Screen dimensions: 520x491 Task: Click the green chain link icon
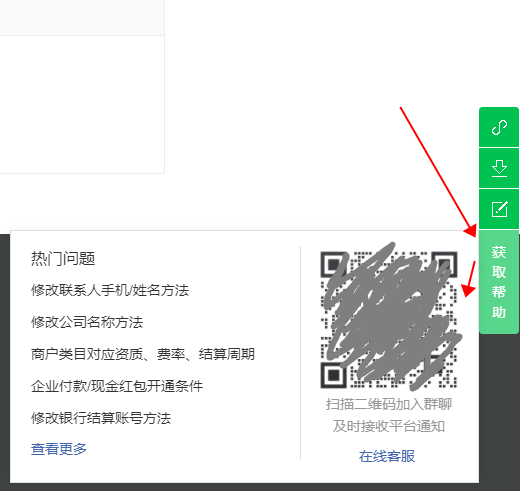pos(499,127)
